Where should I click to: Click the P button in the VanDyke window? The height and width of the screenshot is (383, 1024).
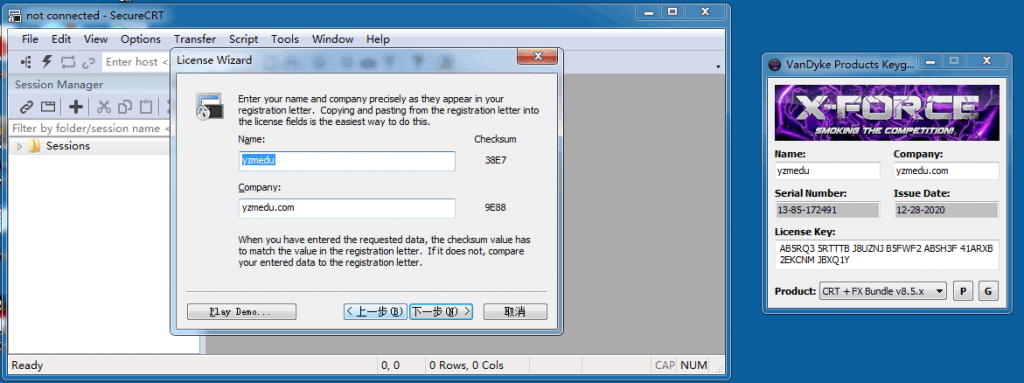click(x=962, y=291)
